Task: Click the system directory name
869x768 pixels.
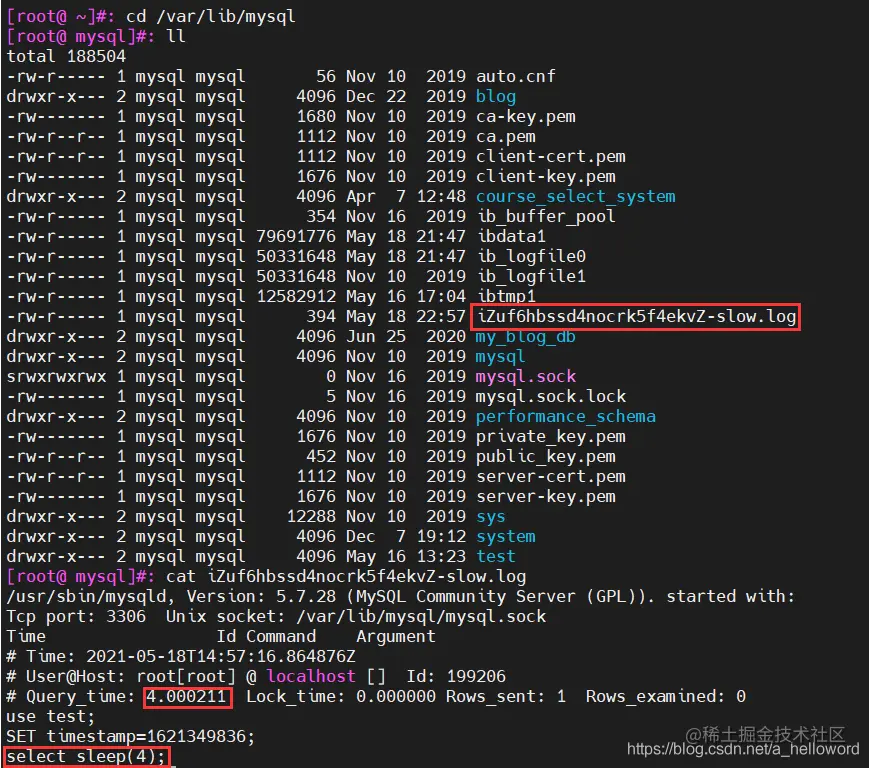Action: tap(505, 536)
